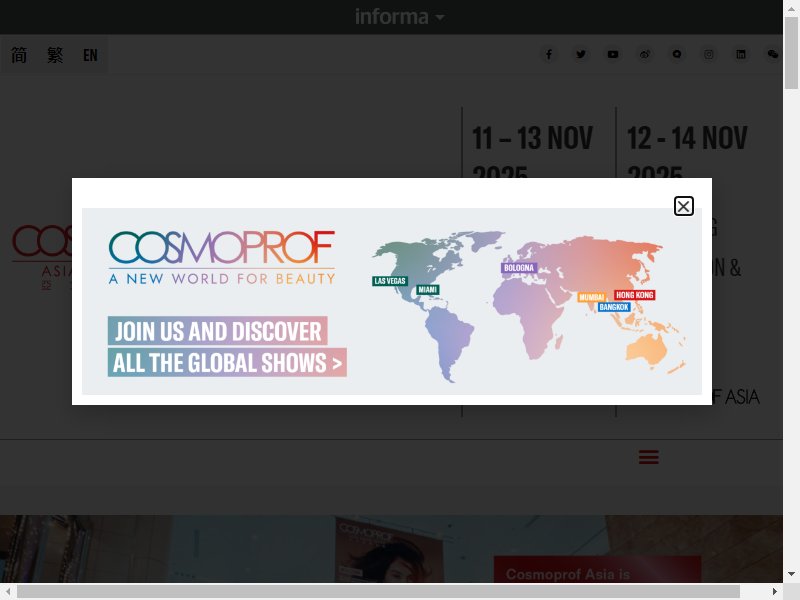Open the Instagram social icon

click(x=709, y=54)
